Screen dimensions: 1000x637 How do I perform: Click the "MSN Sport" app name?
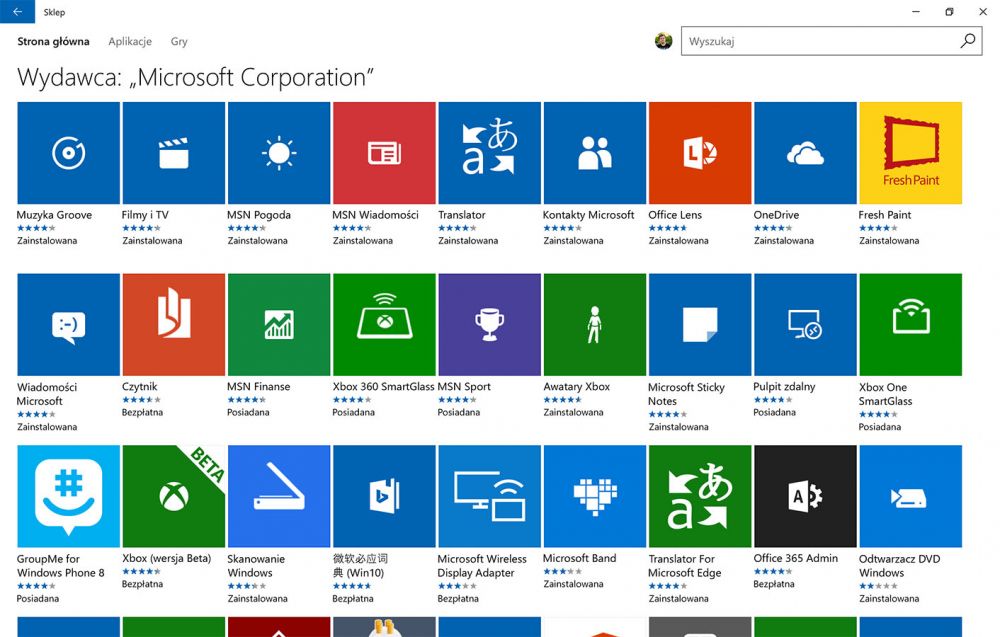464,386
